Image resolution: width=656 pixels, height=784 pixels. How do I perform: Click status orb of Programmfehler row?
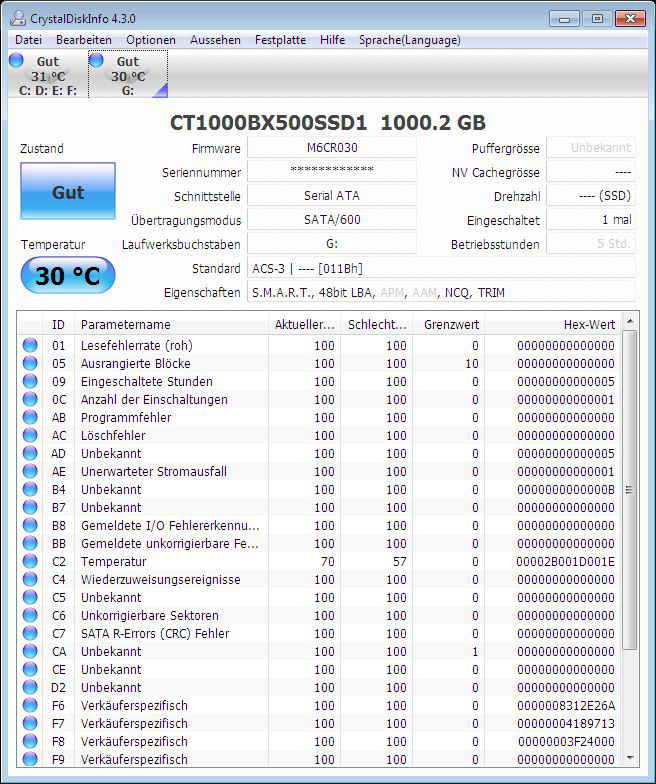click(30, 417)
